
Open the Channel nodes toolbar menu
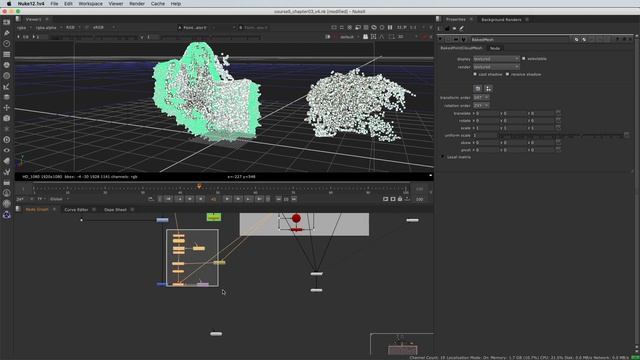[7, 54]
